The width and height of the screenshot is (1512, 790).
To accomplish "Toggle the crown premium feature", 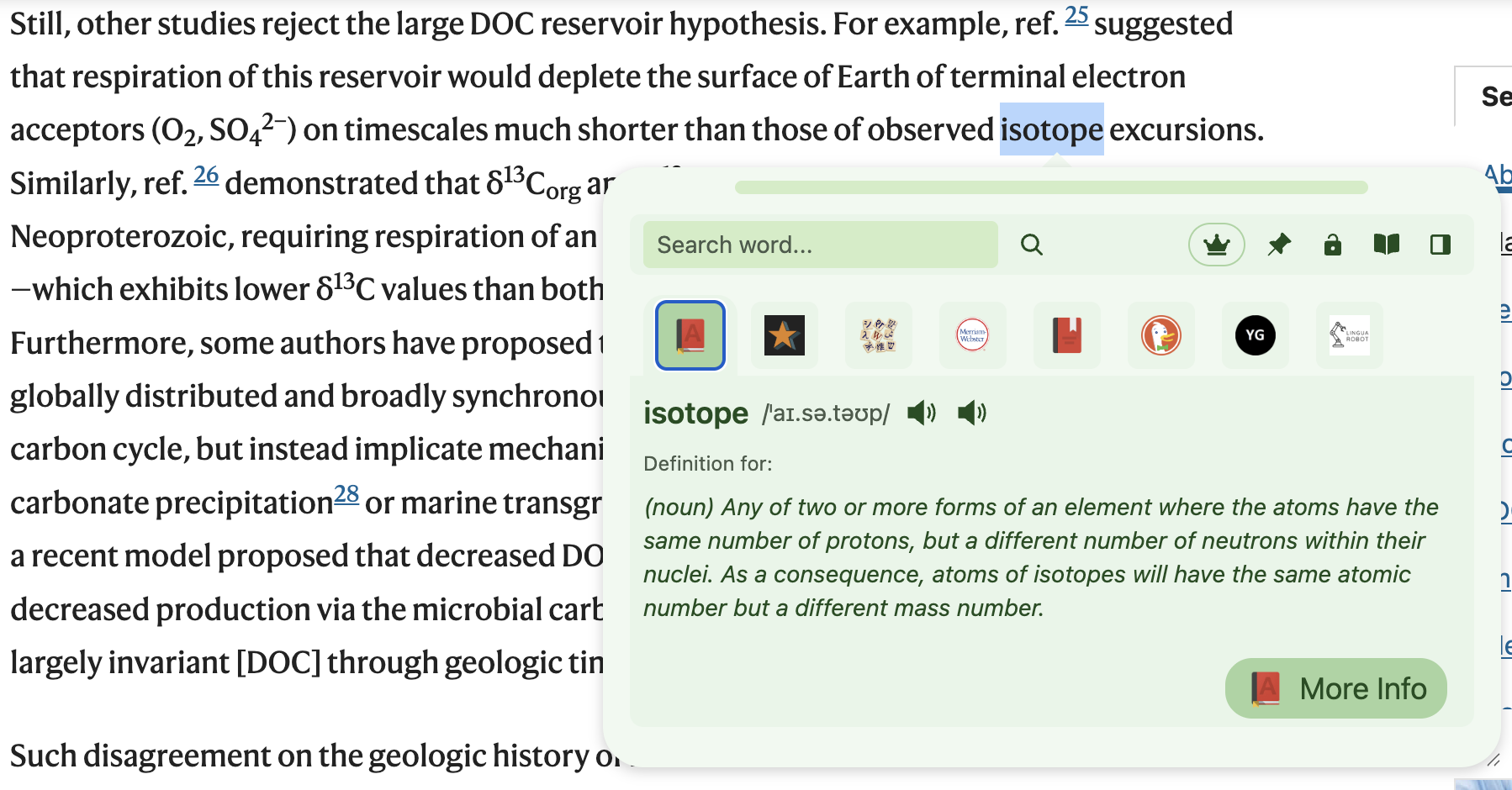I will tap(1216, 245).
